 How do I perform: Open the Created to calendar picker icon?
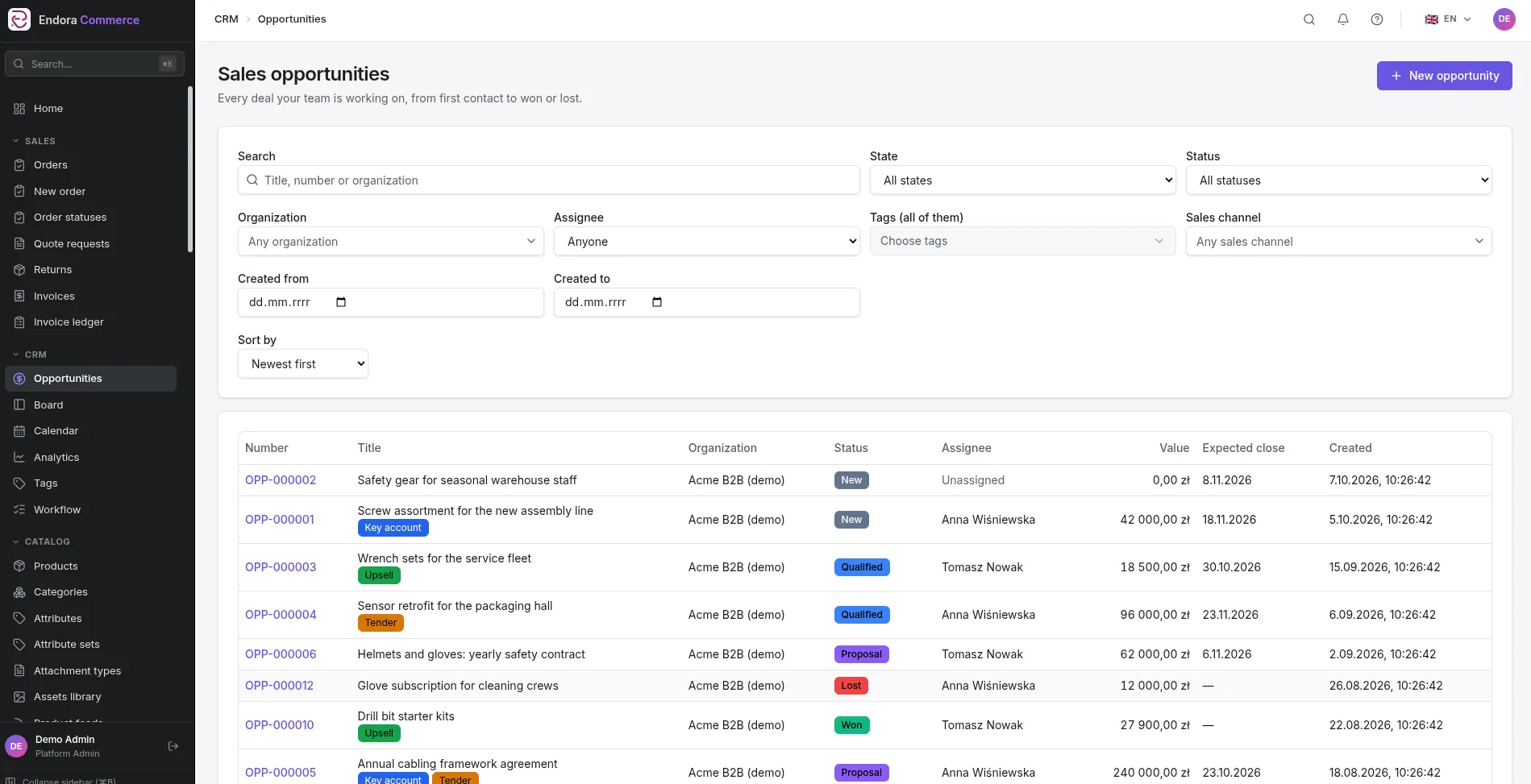657,302
